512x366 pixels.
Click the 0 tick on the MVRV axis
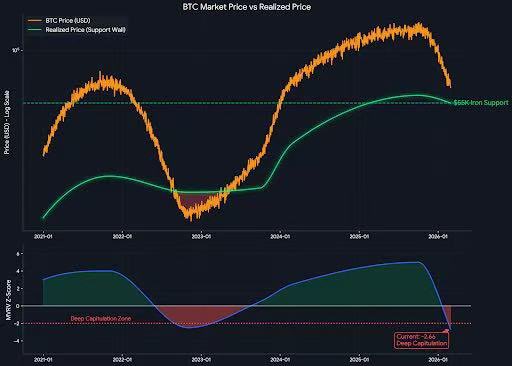click(x=18, y=306)
